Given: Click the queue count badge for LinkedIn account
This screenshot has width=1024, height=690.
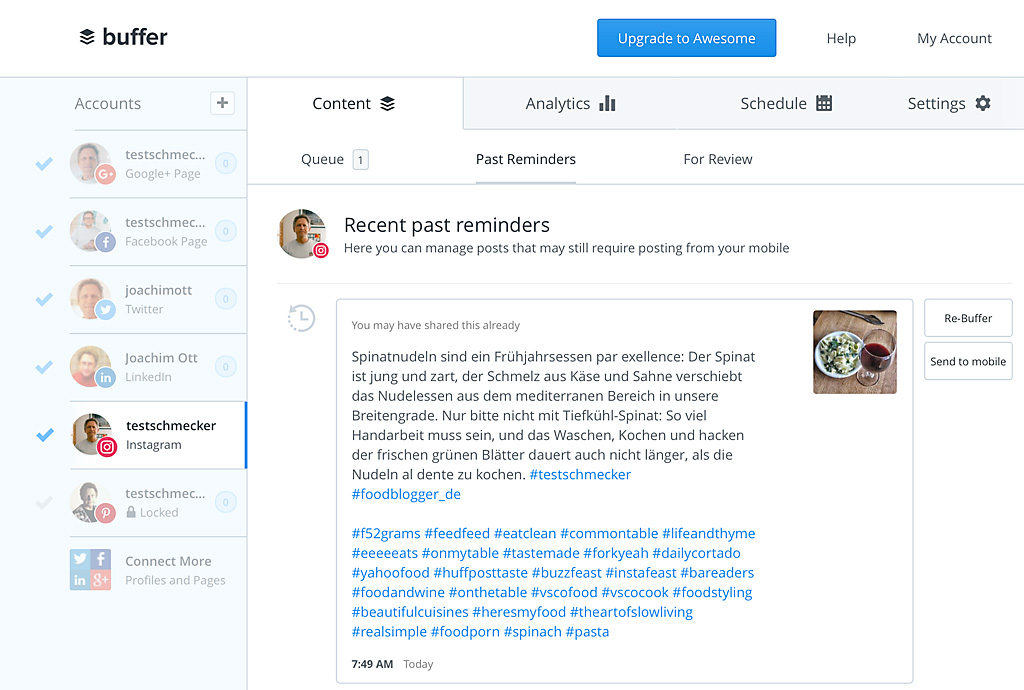Looking at the screenshot, I should click(226, 367).
